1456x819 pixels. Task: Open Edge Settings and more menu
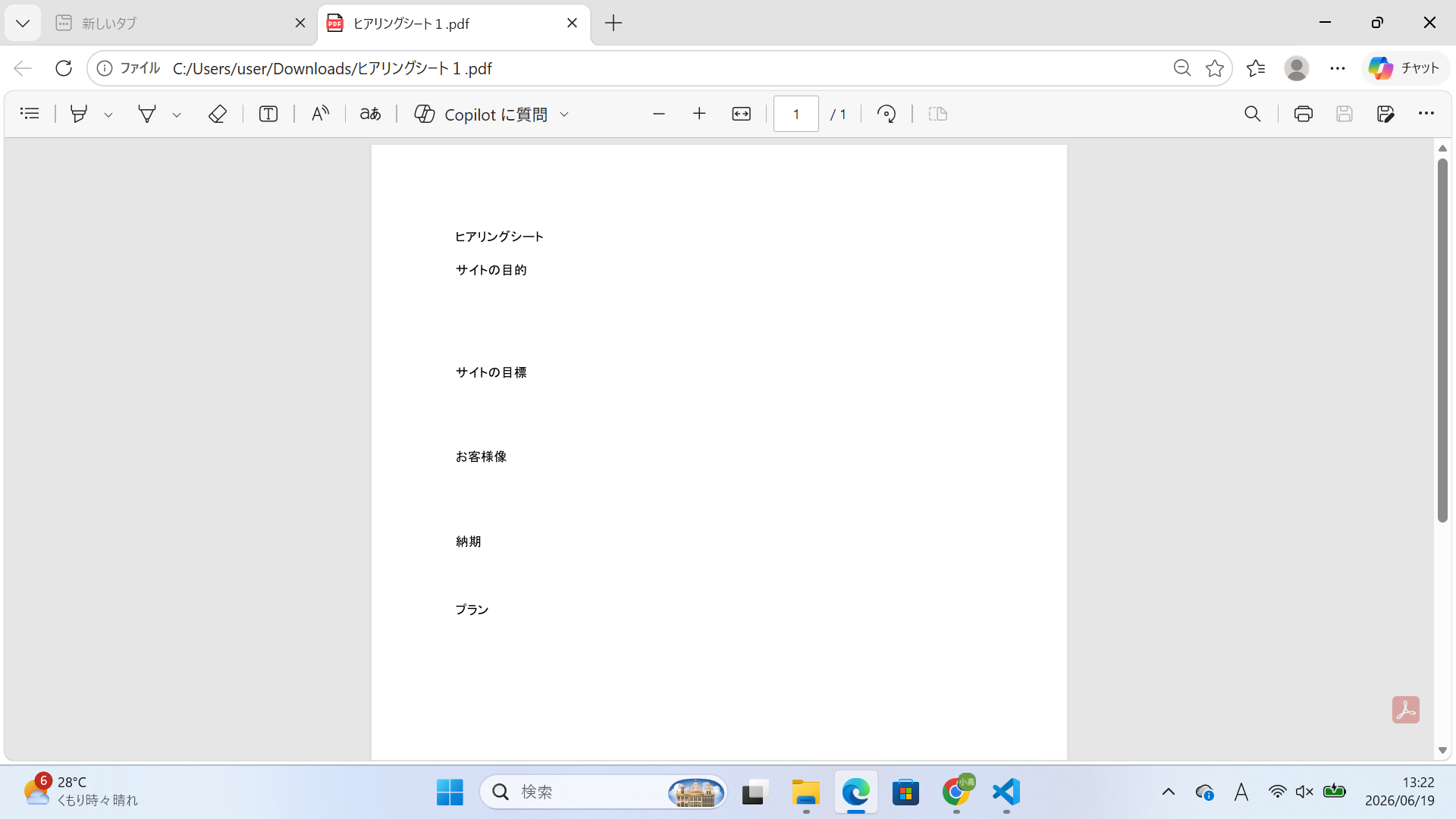(1338, 68)
